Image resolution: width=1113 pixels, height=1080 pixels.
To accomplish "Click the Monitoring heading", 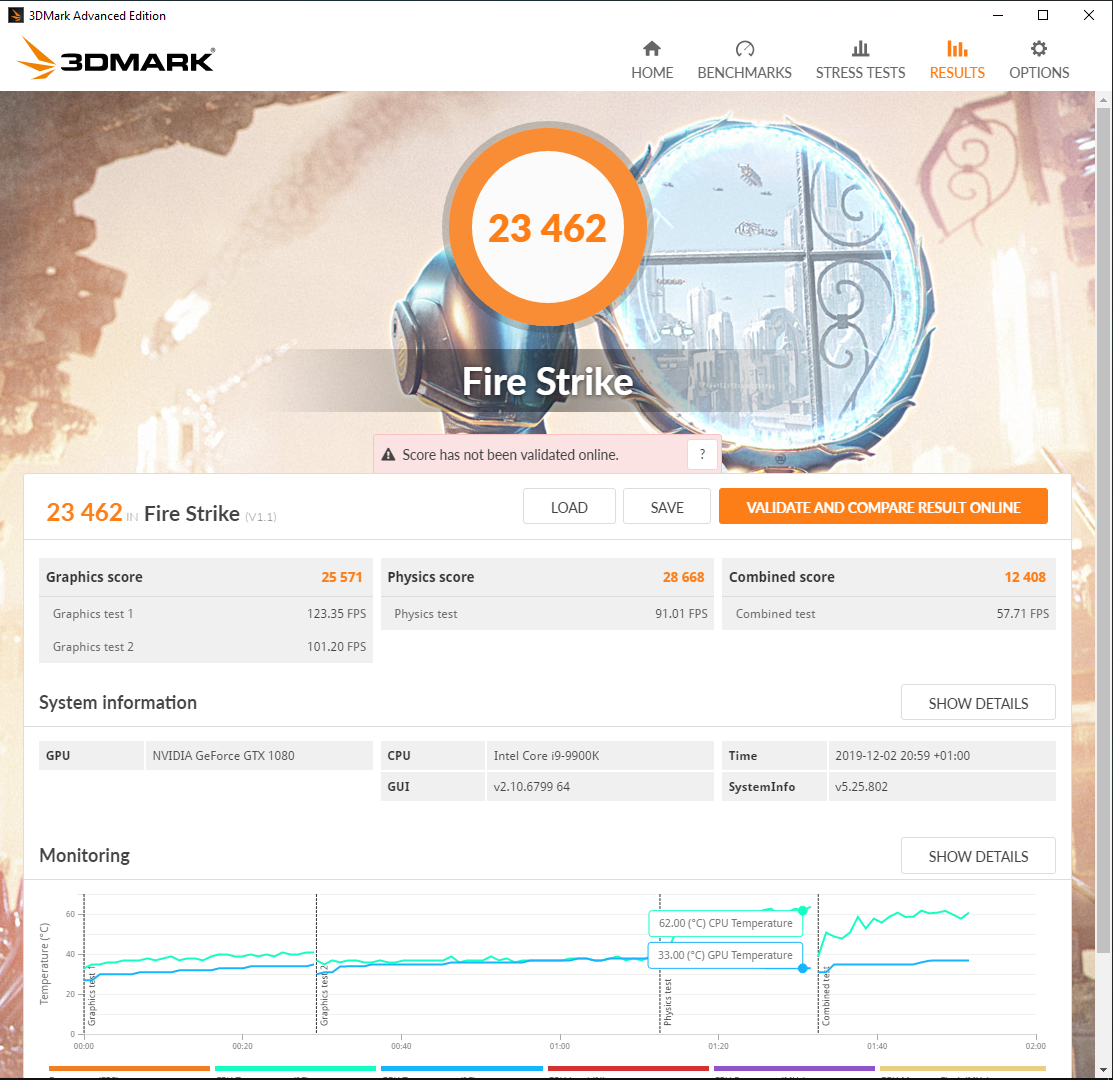I will 84,855.
